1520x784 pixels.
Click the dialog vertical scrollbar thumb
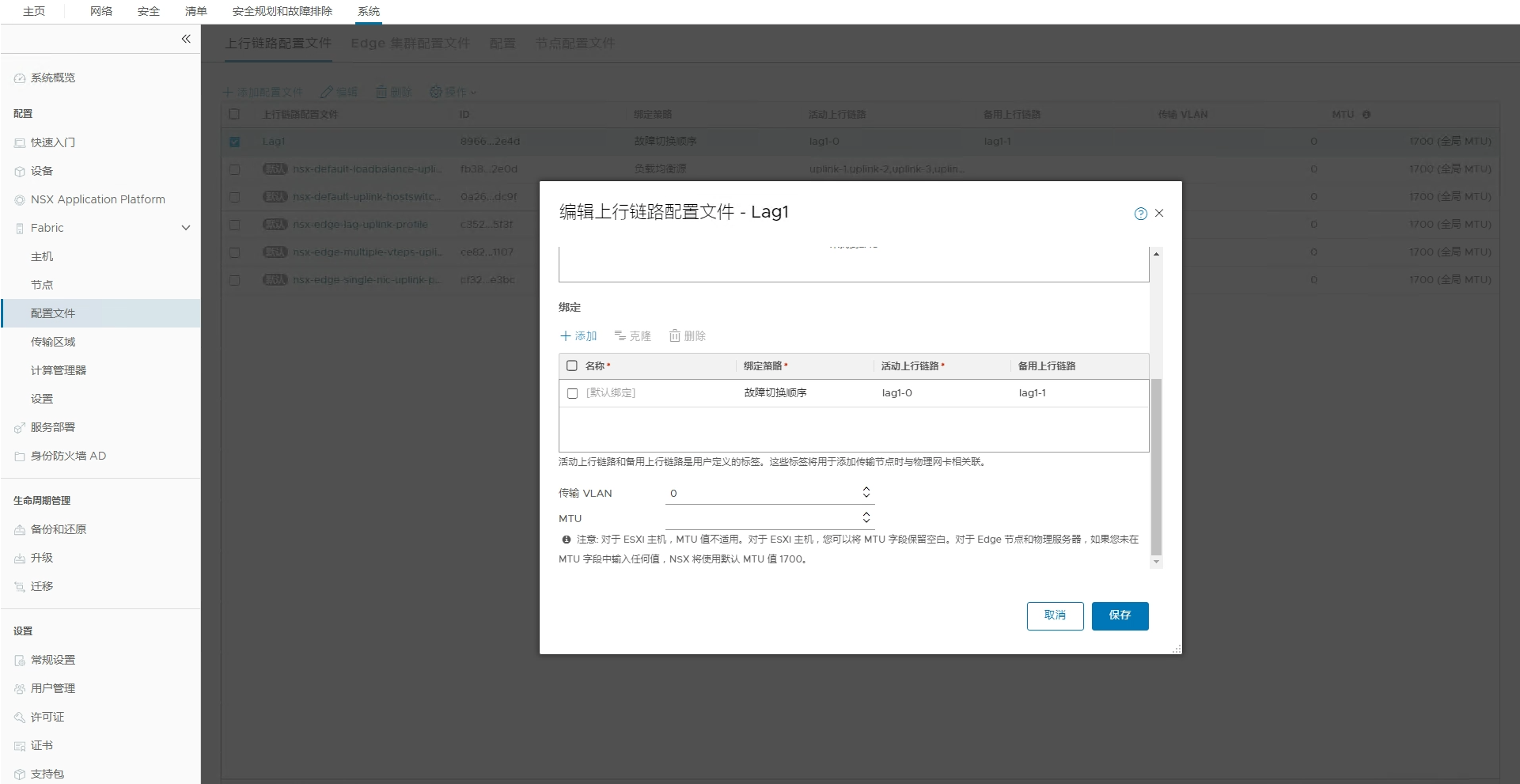click(1156, 467)
